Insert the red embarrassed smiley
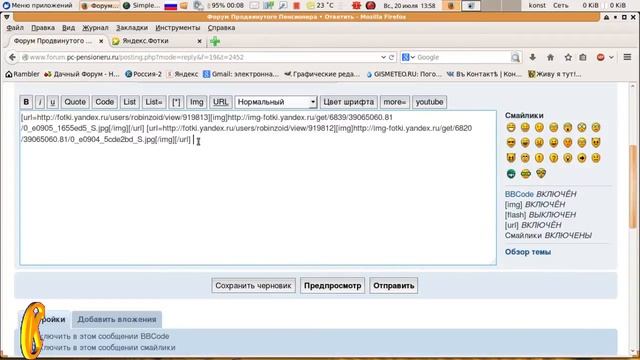This screenshot has width=640, height=360. tap(567, 142)
